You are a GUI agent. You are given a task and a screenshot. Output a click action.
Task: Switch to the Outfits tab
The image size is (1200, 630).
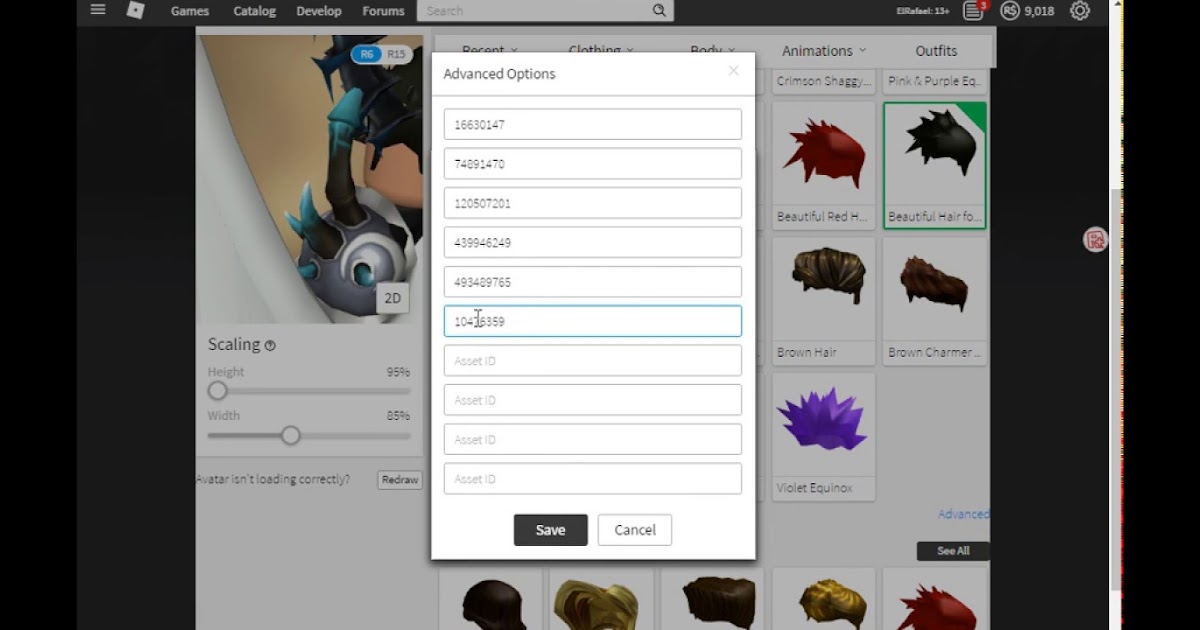coord(936,51)
